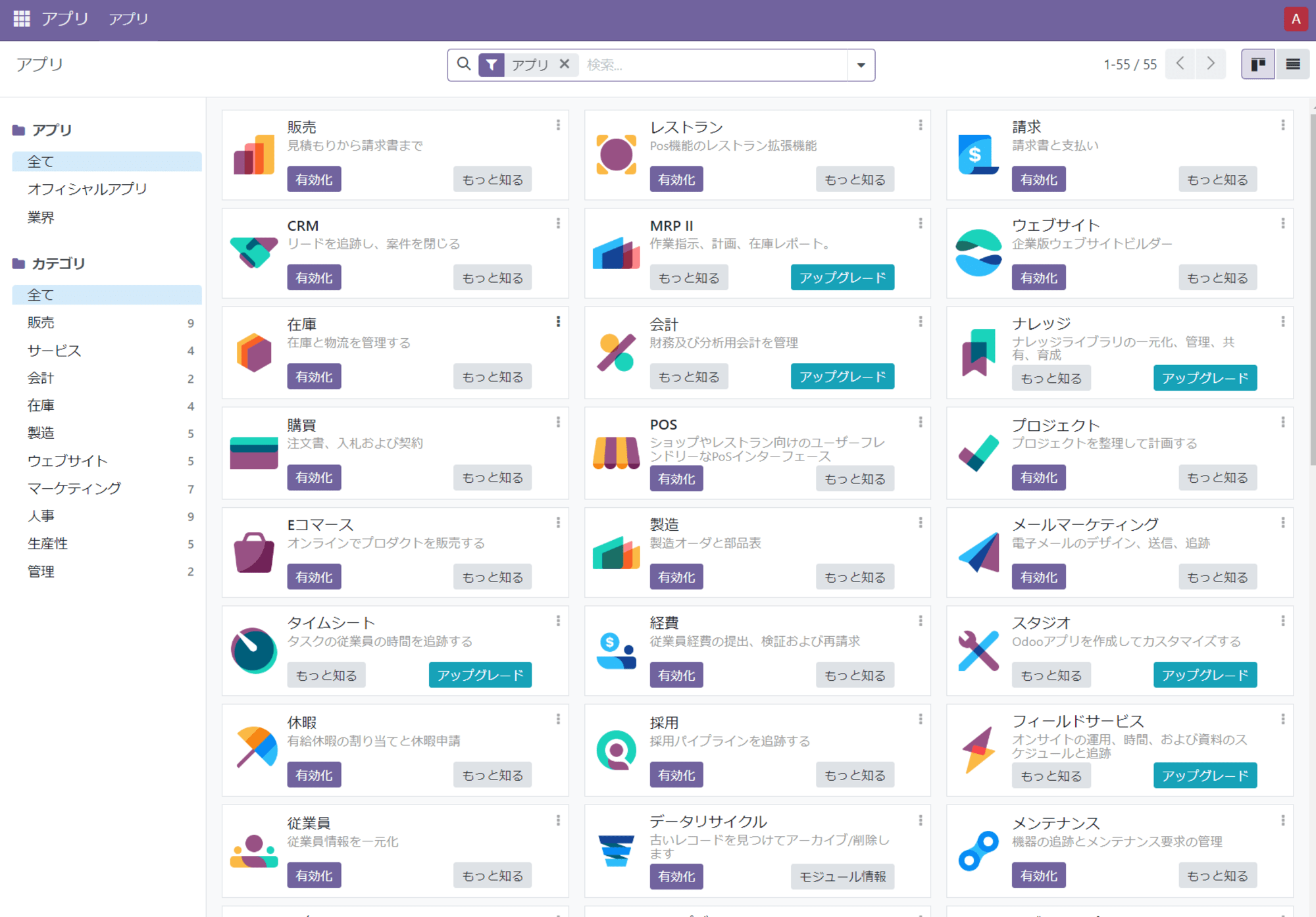The height and width of the screenshot is (917, 1316).
Task: Click the search magnifier icon
Action: click(x=464, y=64)
